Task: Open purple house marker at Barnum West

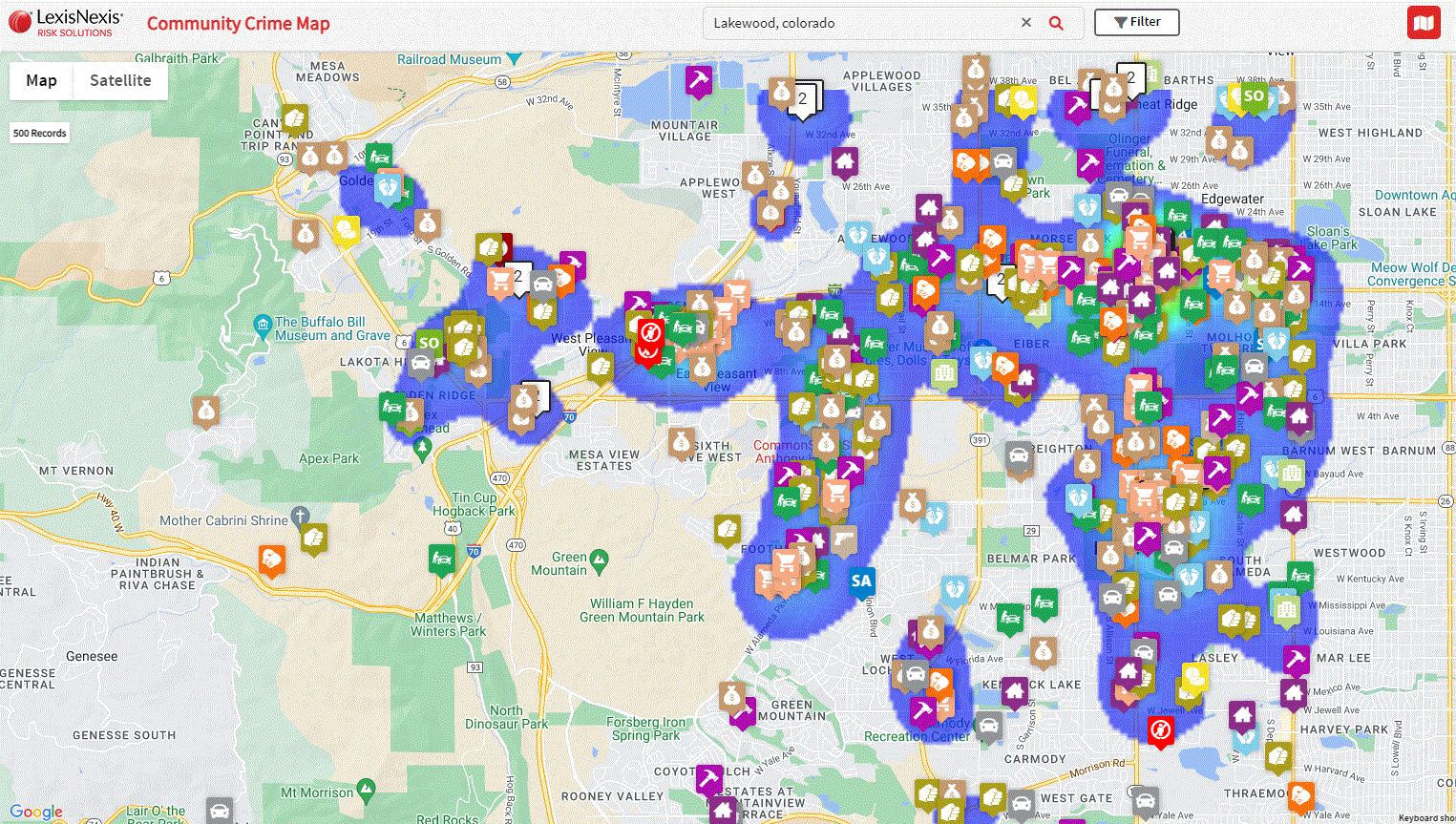Action: point(1298,418)
